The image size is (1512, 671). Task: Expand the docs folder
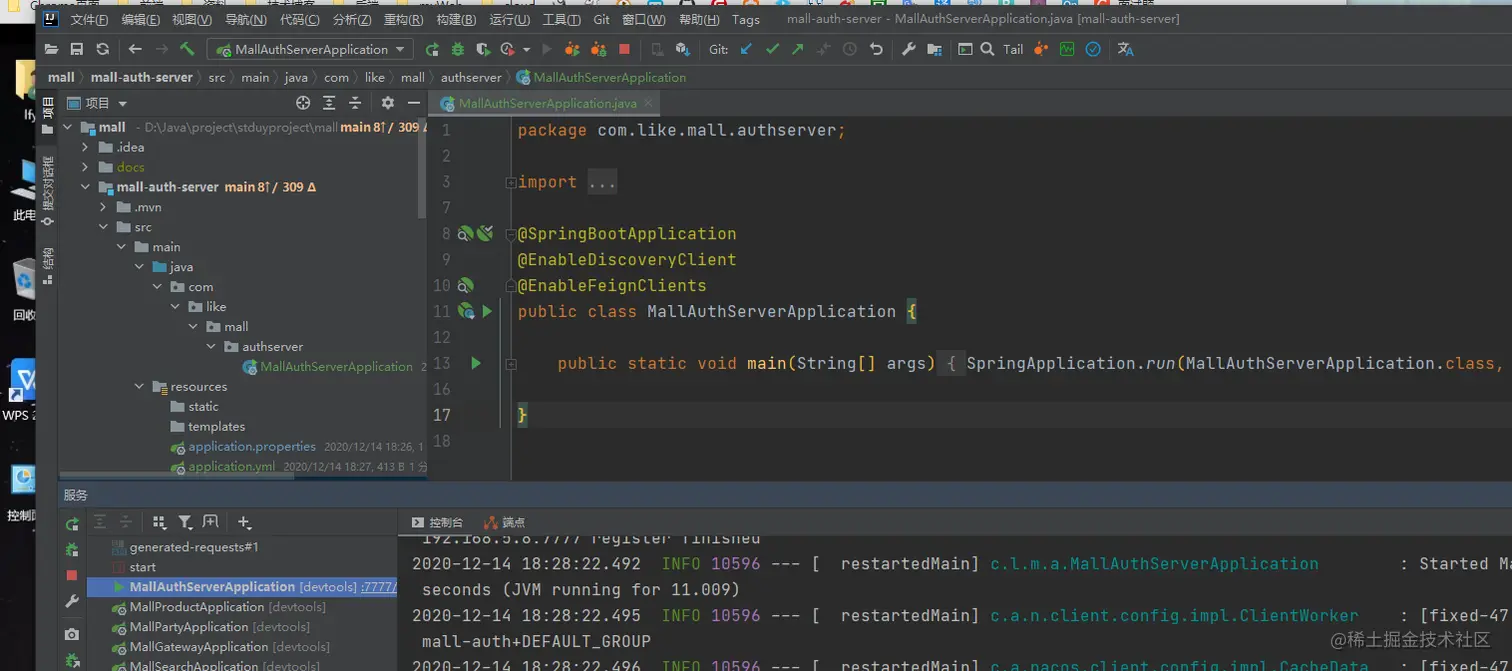coord(85,167)
